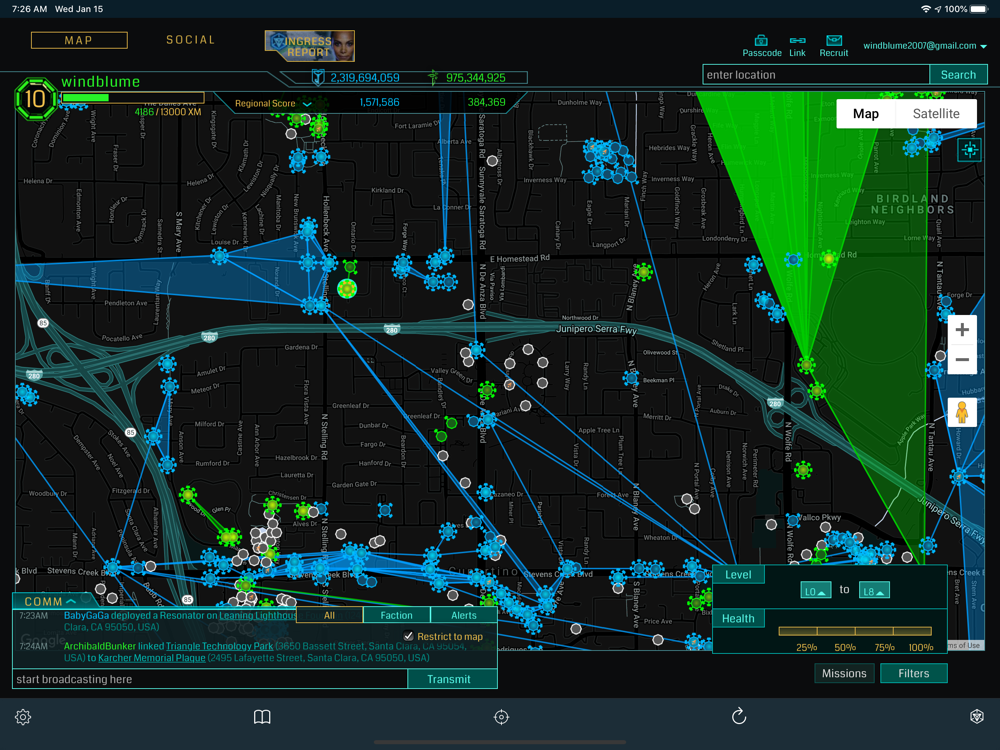Tap the target location icon in bottom toolbar
This screenshot has height=750, width=1000.
point(501,717)
